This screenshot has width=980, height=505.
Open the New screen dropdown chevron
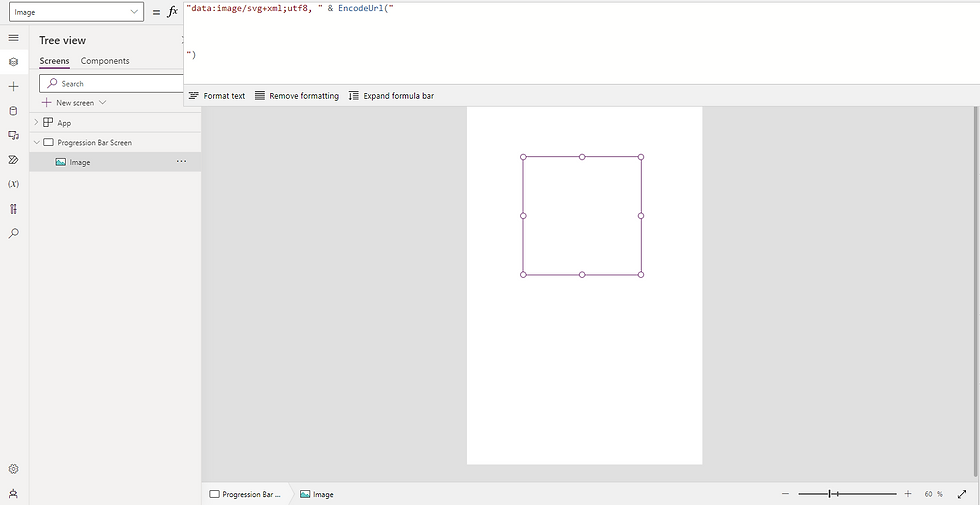pos(103,102)
